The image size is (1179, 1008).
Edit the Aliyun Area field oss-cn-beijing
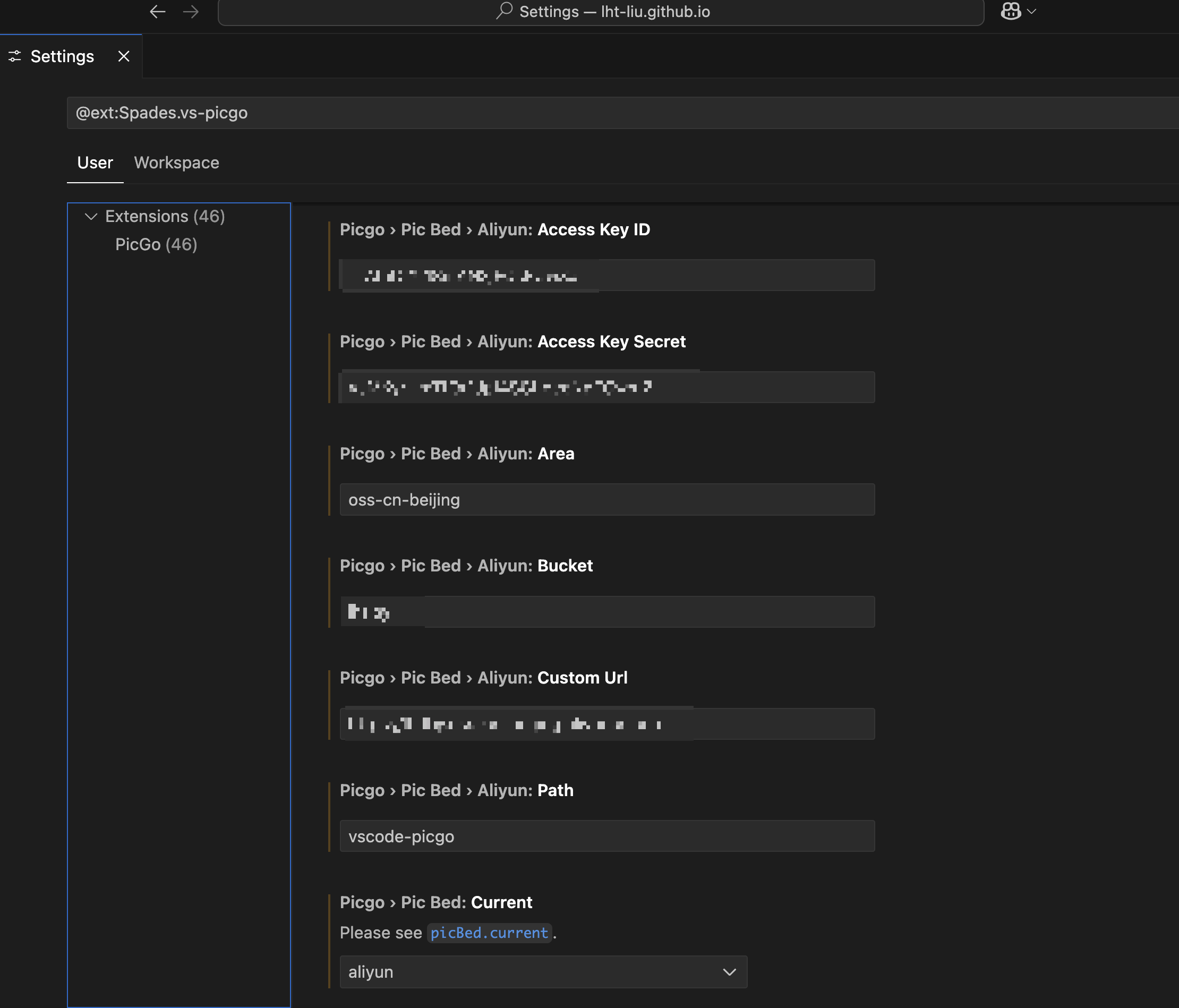[607, 500]
